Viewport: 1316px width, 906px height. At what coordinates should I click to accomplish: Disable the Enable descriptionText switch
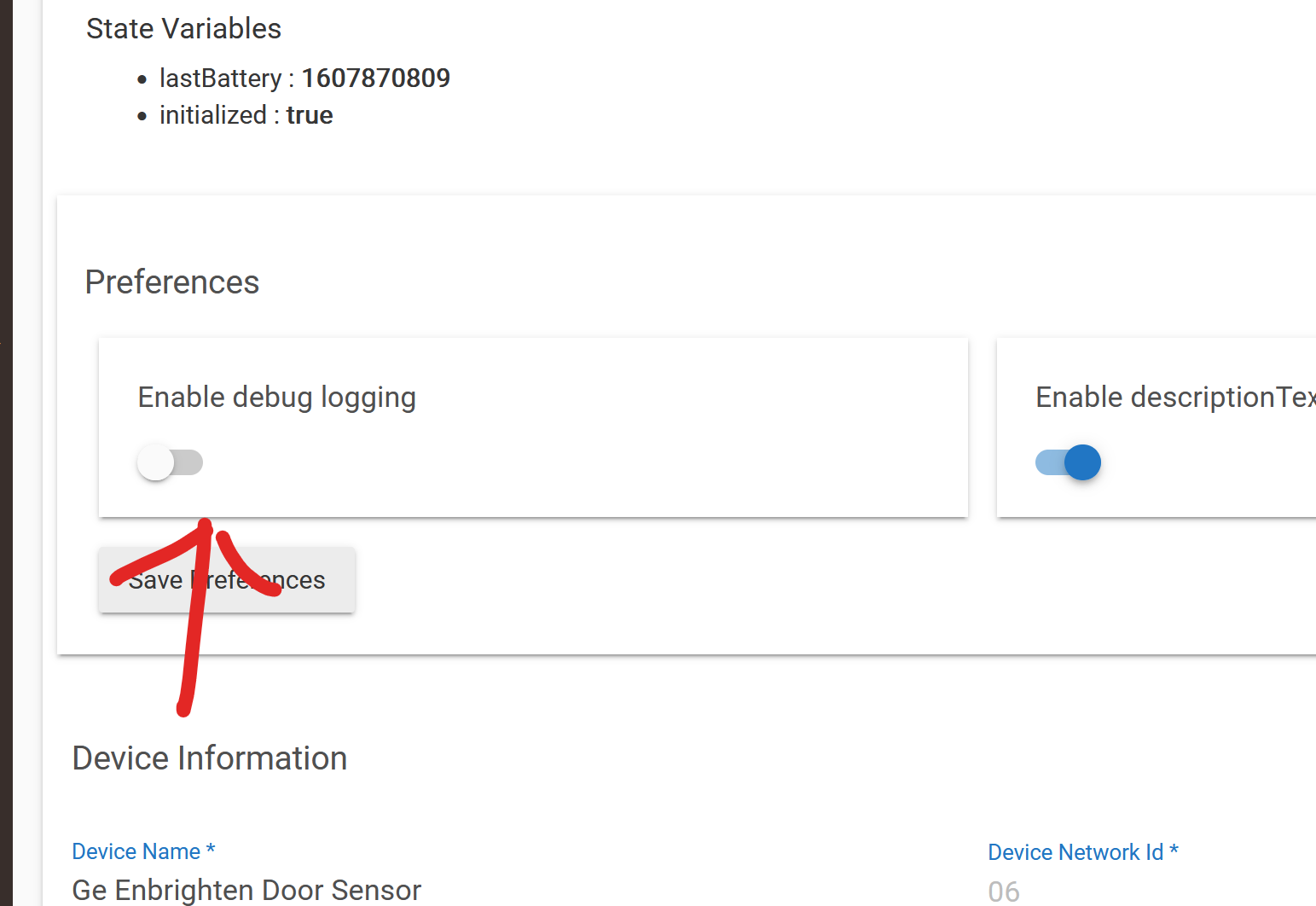tap(1068, 462)
